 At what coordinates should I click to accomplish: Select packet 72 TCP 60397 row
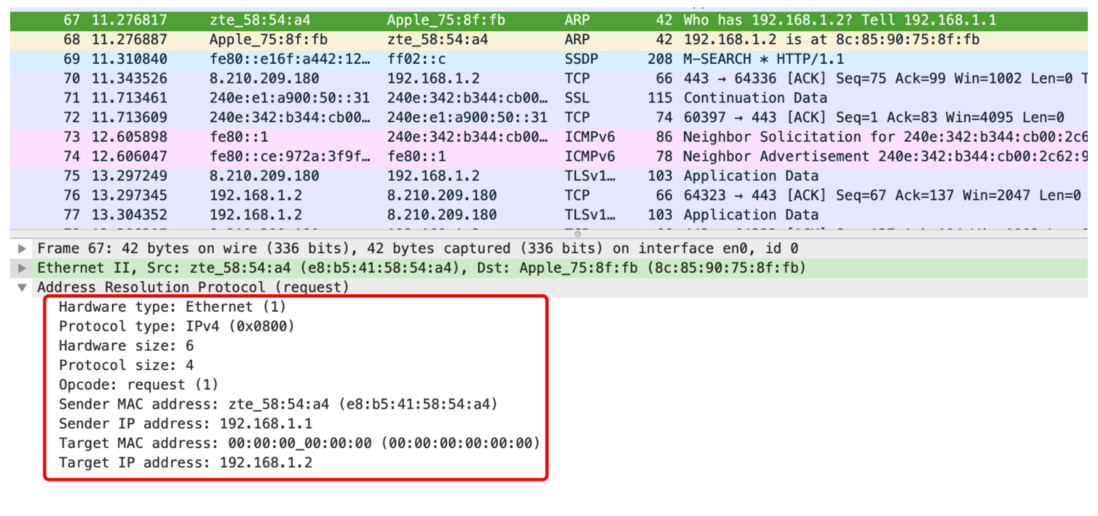[549, 118]
